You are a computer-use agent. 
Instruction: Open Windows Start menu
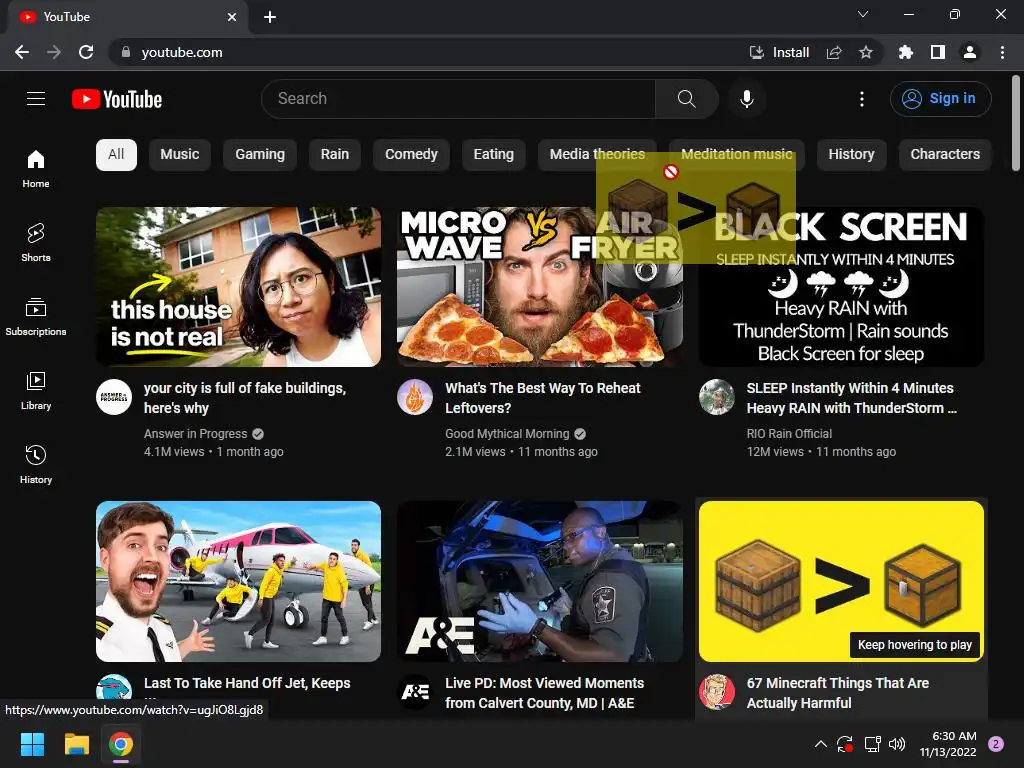pos(32,744)
